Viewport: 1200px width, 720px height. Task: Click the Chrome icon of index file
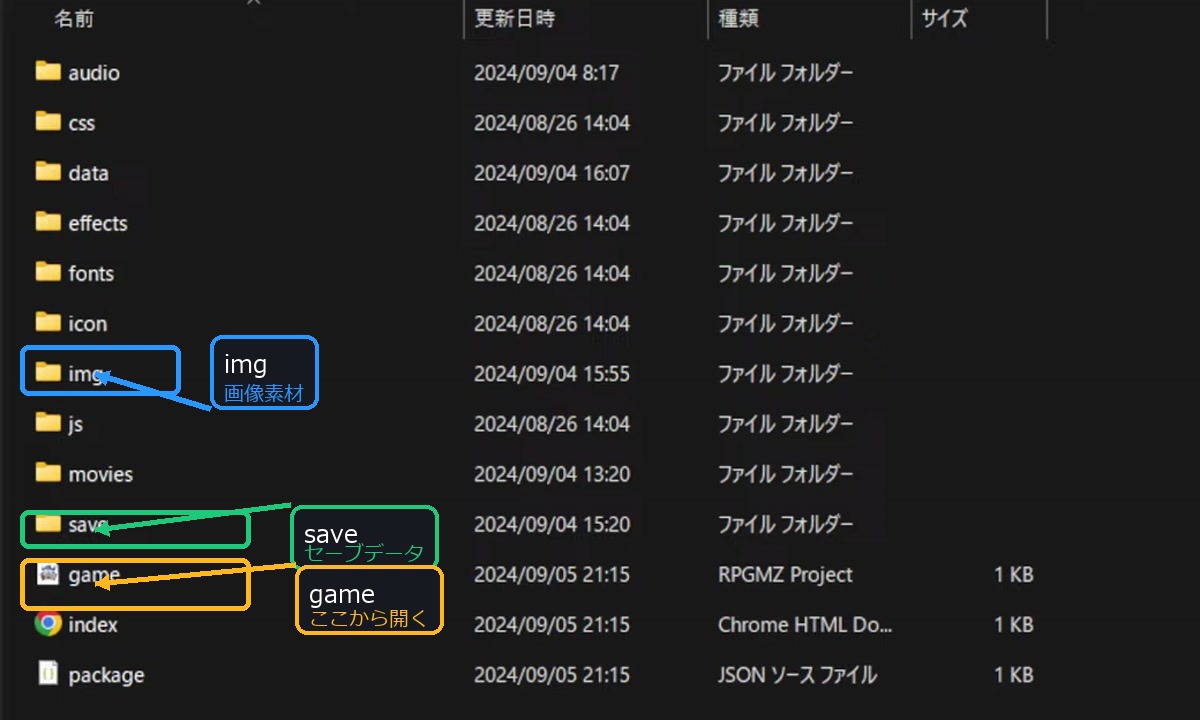(48, 624)
